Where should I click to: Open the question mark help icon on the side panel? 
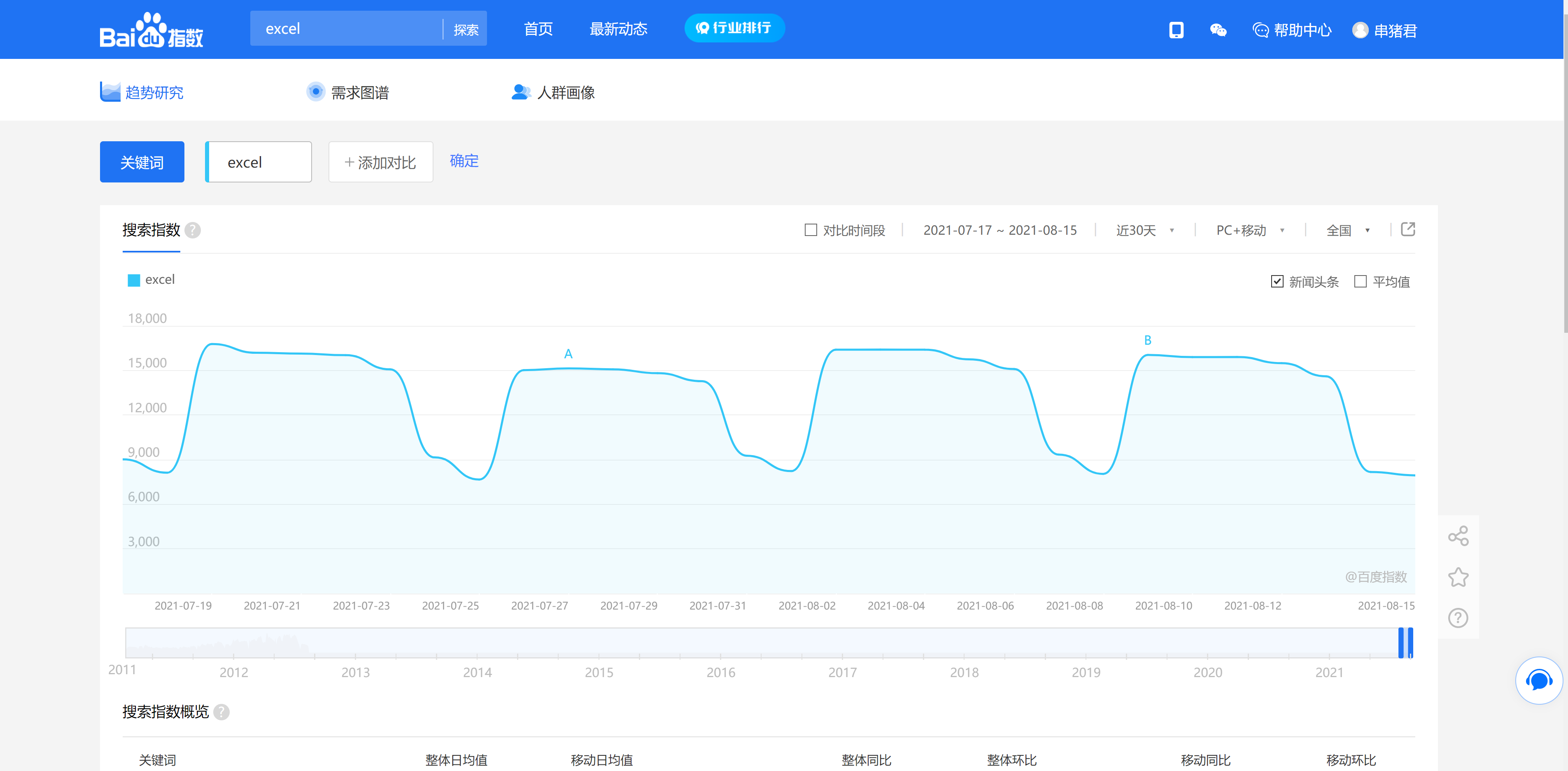[1458, 617]
